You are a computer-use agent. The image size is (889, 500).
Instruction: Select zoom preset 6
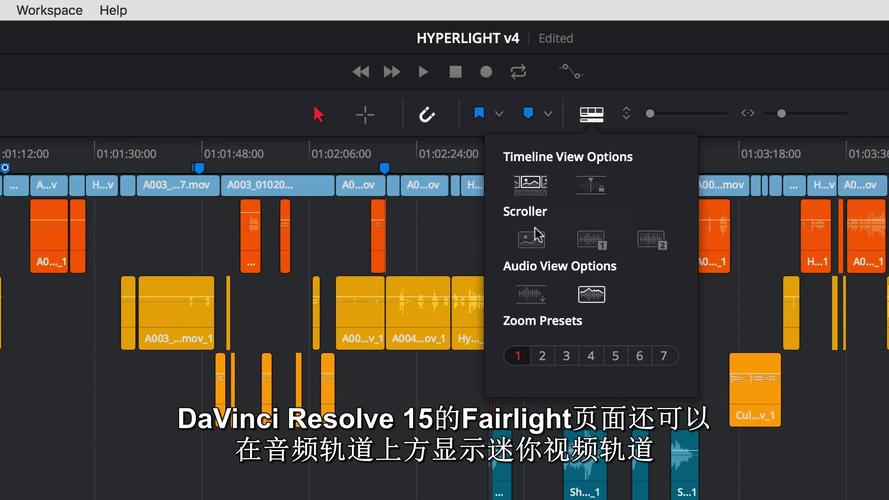click(640, 356)
